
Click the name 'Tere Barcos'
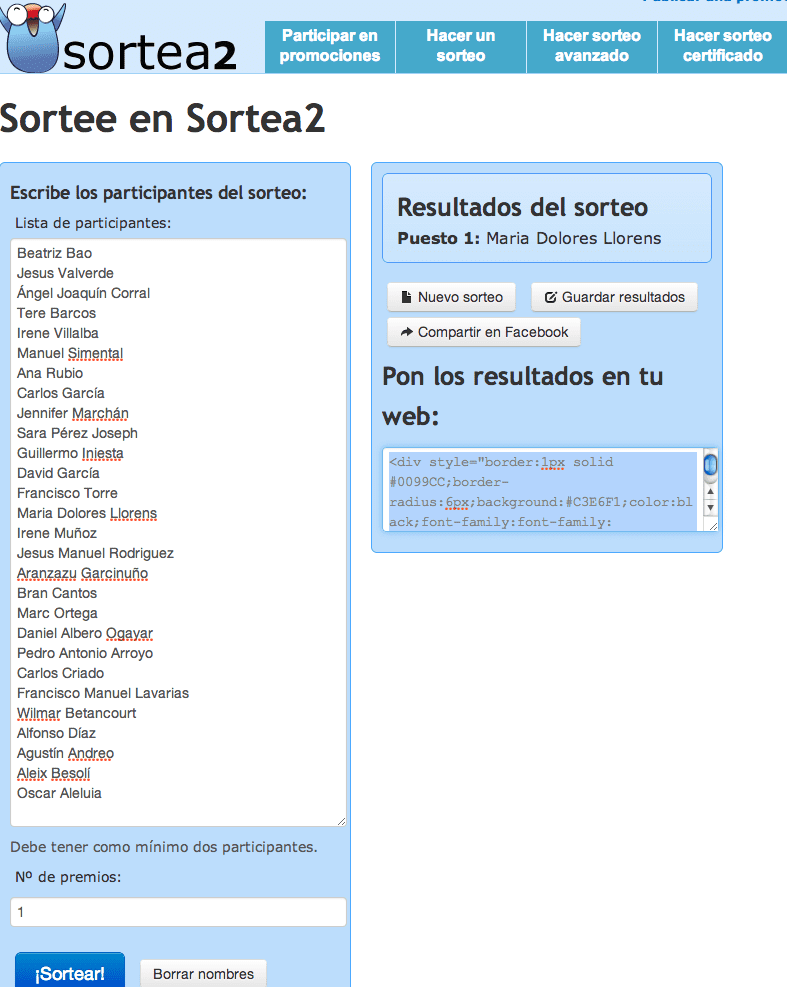coord(57,313)
